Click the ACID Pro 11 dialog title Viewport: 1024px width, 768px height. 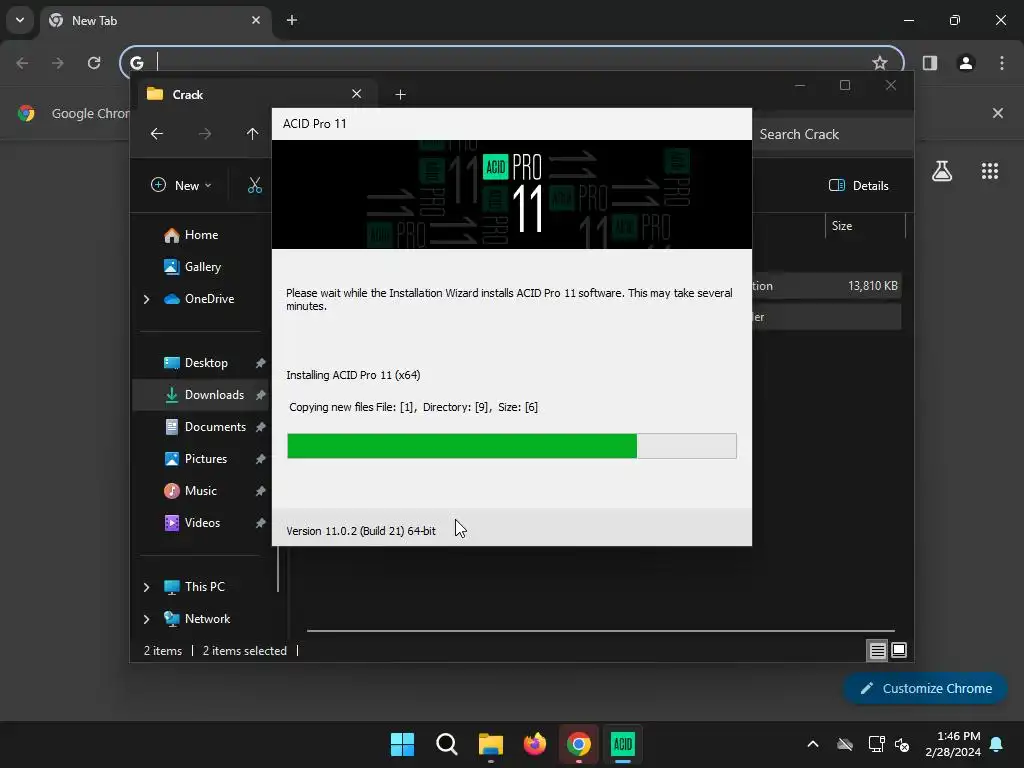315,124
